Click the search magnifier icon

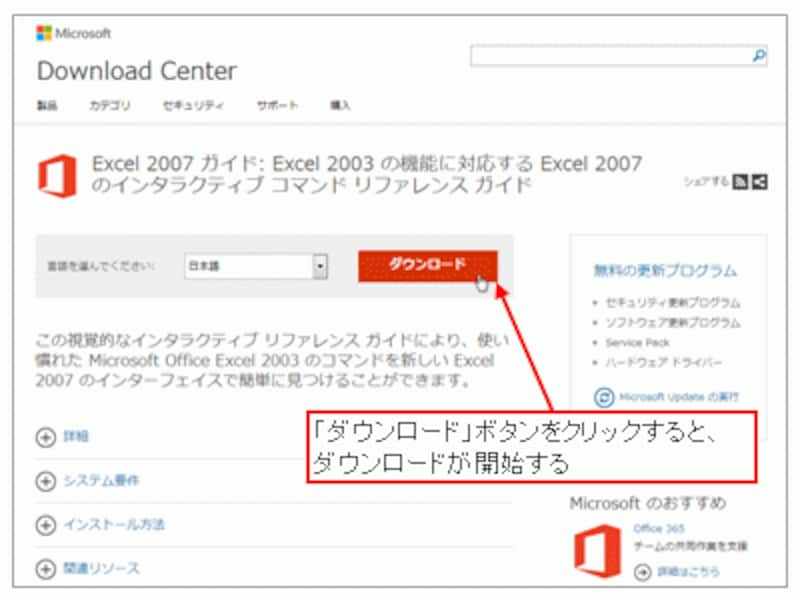[759, 55]
